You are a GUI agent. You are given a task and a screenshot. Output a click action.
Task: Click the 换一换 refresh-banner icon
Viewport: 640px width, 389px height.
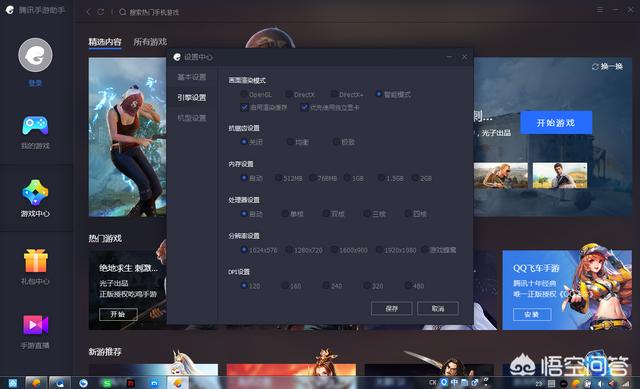click(x=595, y=67)
